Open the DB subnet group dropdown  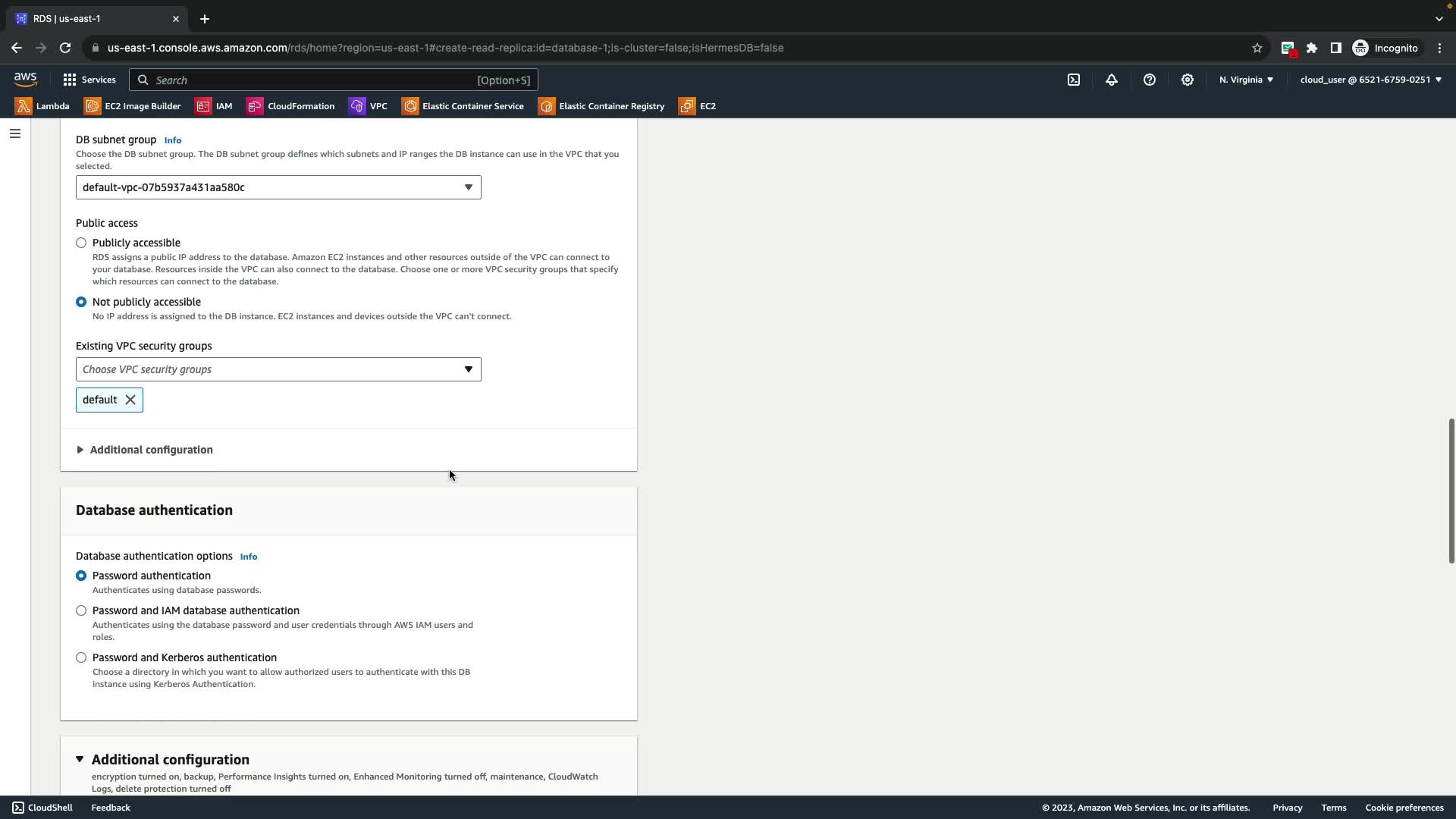278,187
